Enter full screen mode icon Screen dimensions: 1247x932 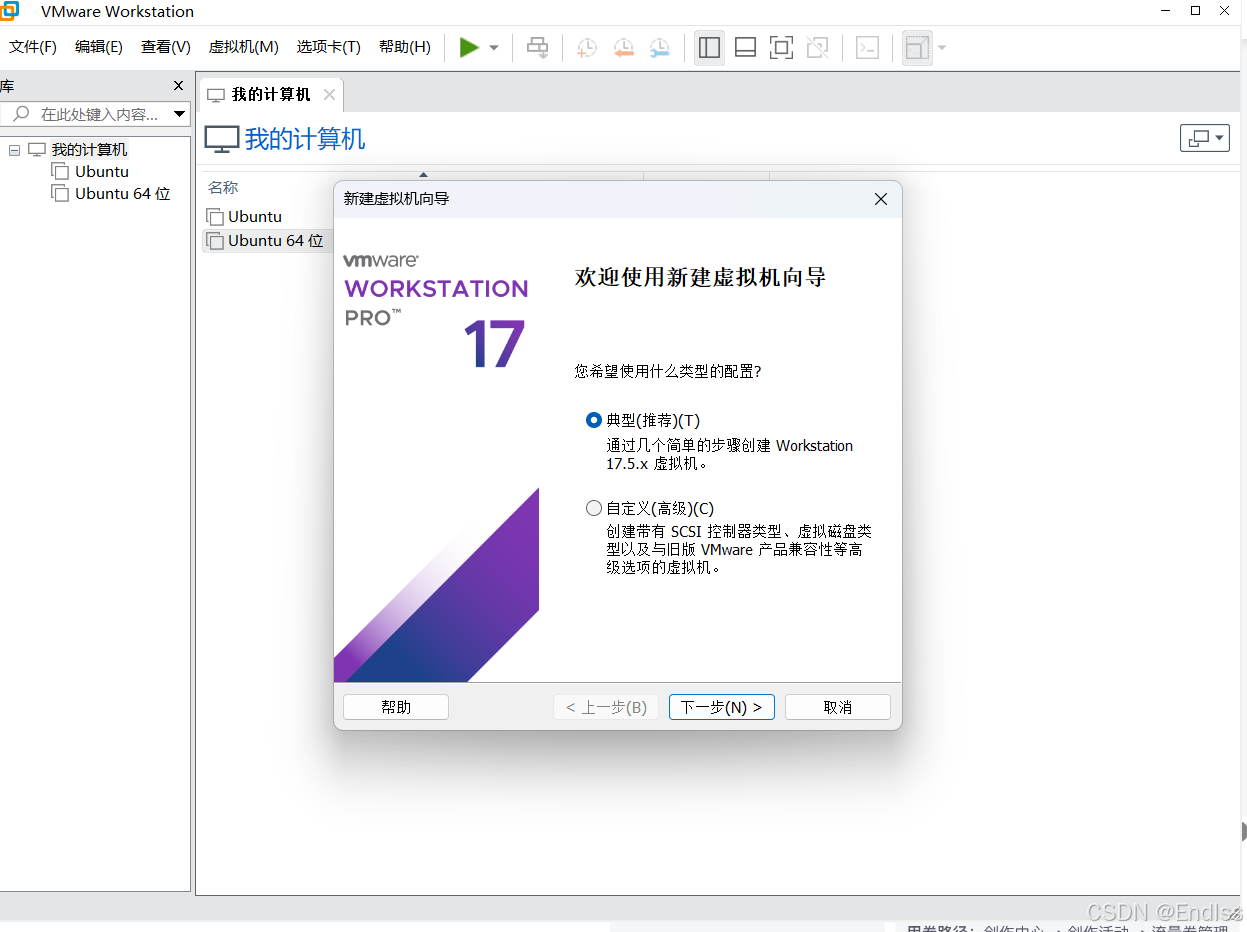click(781, 47)
